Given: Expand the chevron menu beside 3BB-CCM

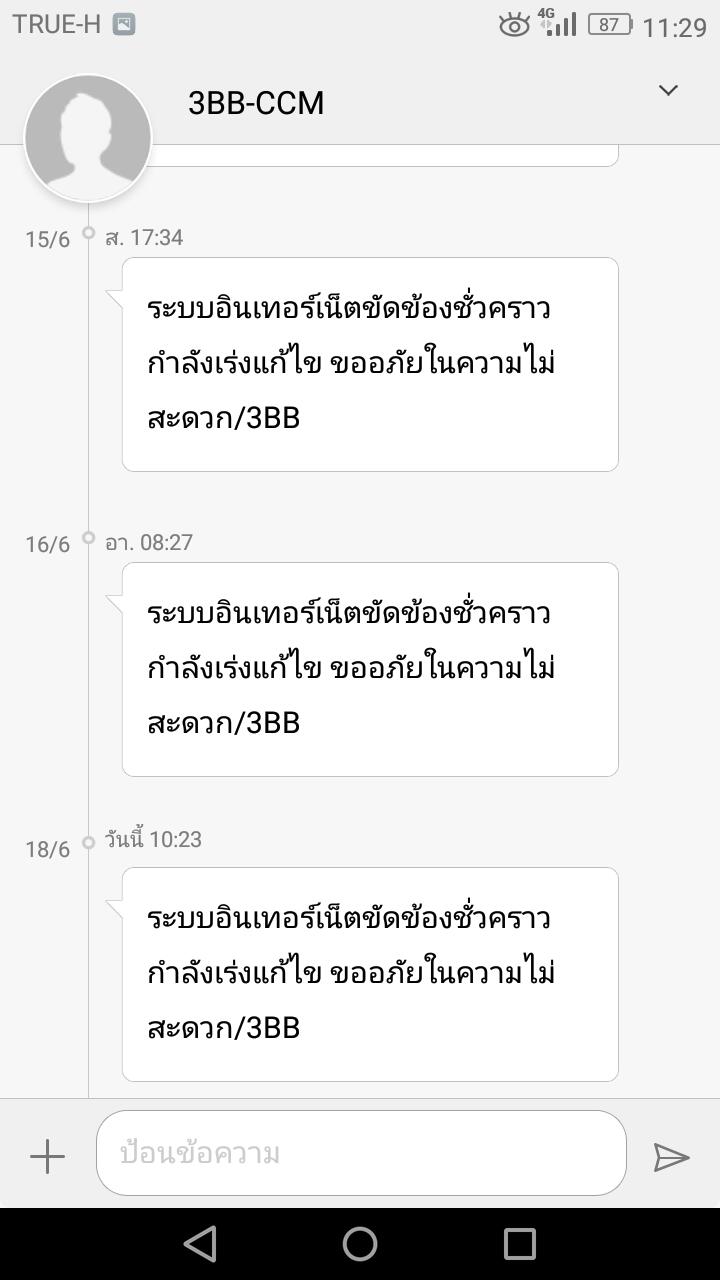Looking at the screenshot, I should pyautogui.click(x=668, y=90).
